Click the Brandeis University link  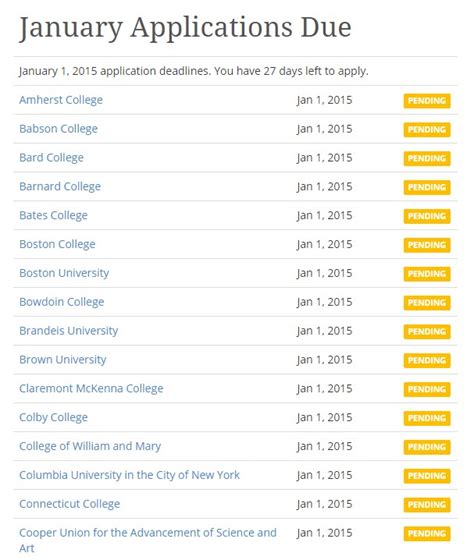coord(69,331)
